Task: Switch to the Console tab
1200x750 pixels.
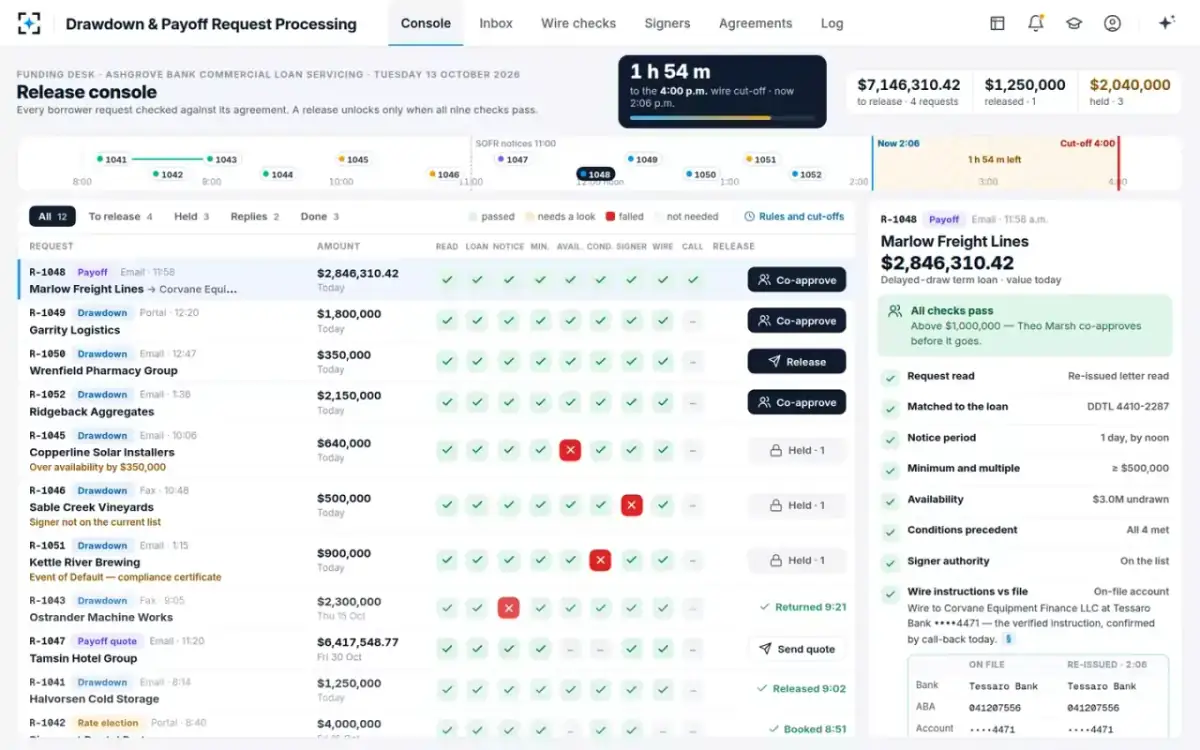Action: [x=425, y=23]
